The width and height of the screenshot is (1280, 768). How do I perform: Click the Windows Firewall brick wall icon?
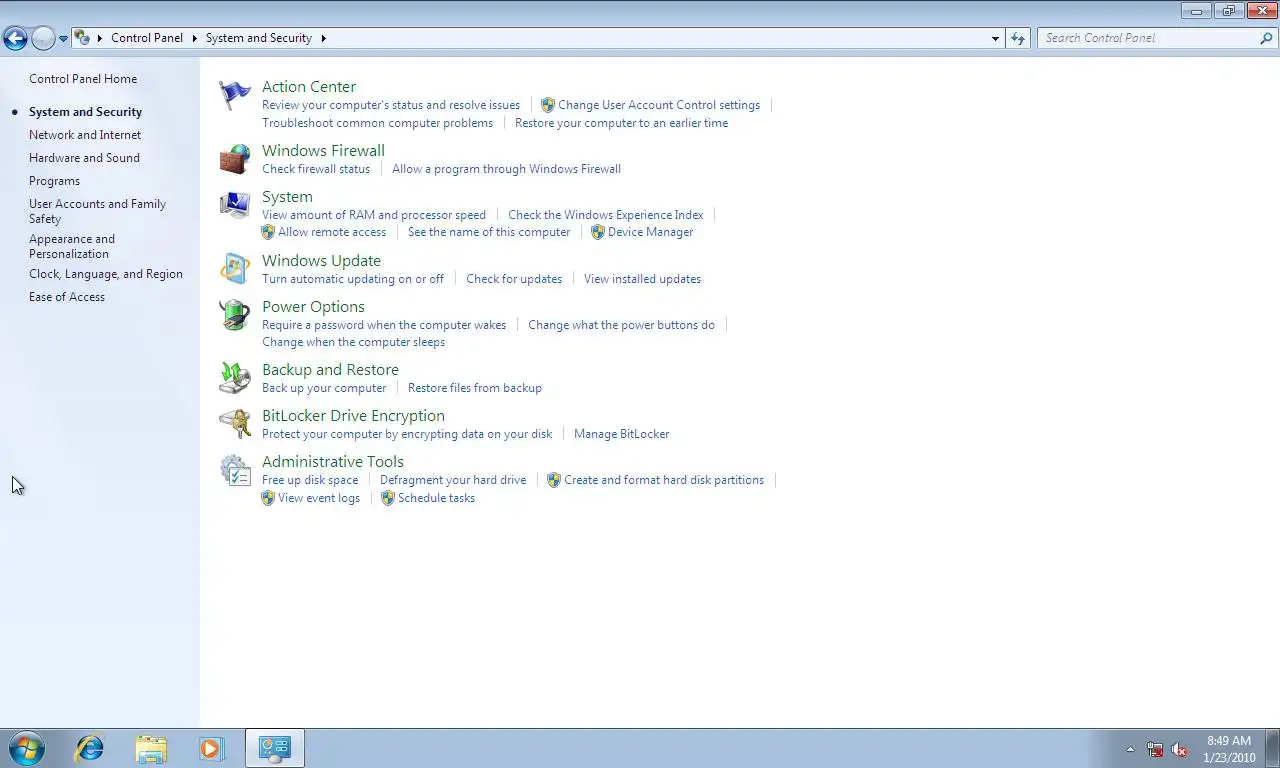(x=235, y=159)
